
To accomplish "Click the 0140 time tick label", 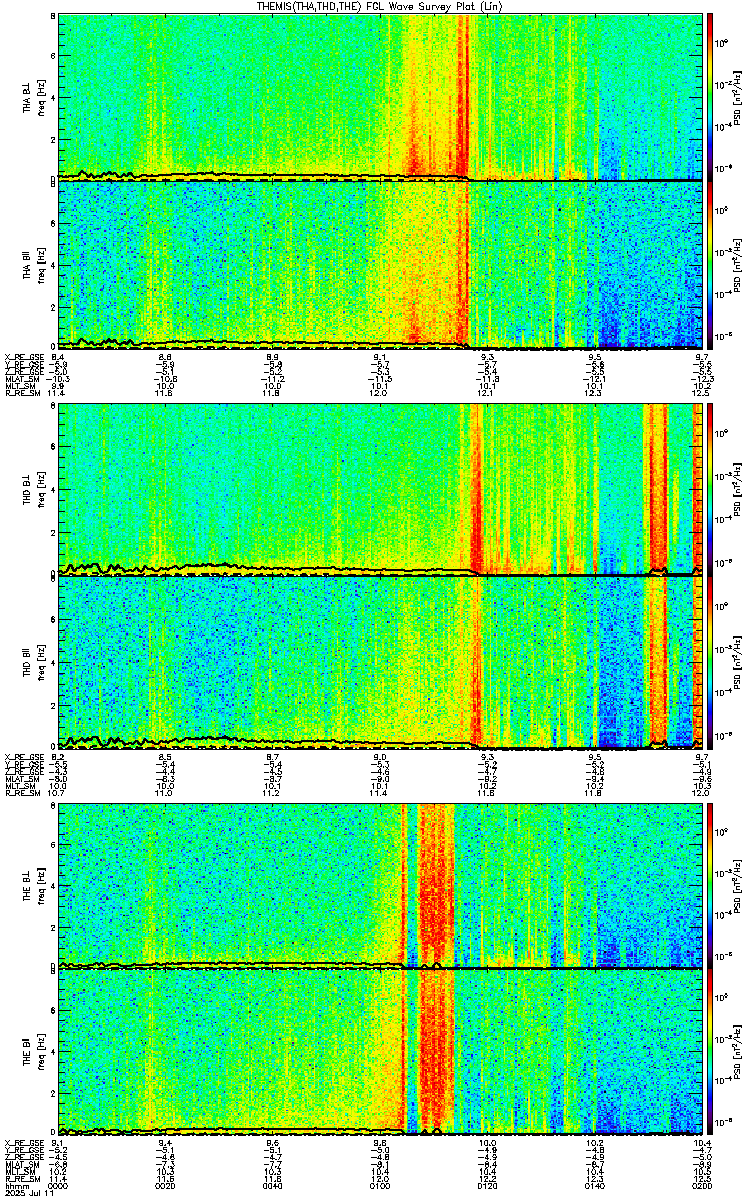I will coord(593,1187).
